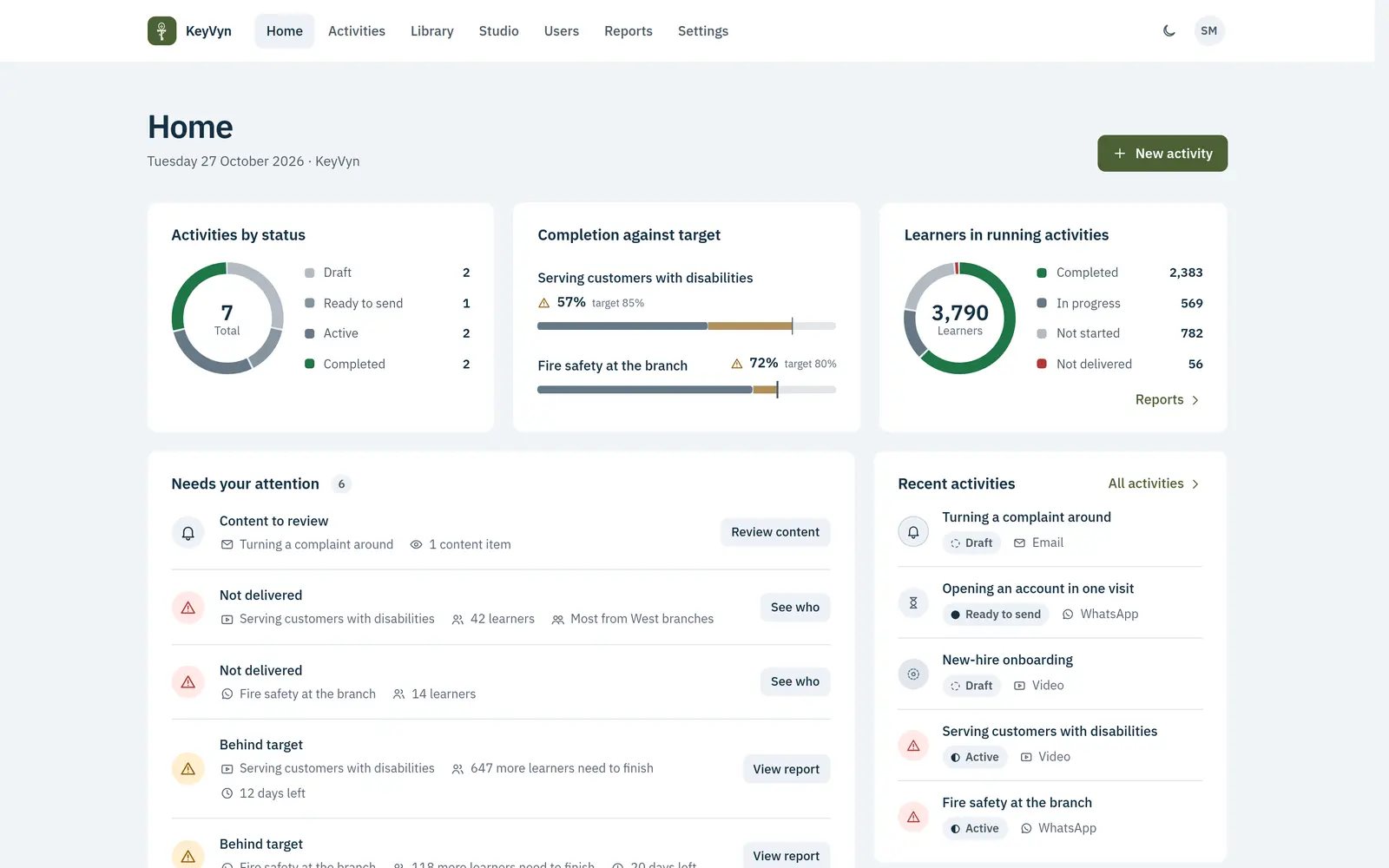This screenshot has height=868, width=1389.
Task: Open Turning a complaint around in Recent activities
Action: (1027, 517)
